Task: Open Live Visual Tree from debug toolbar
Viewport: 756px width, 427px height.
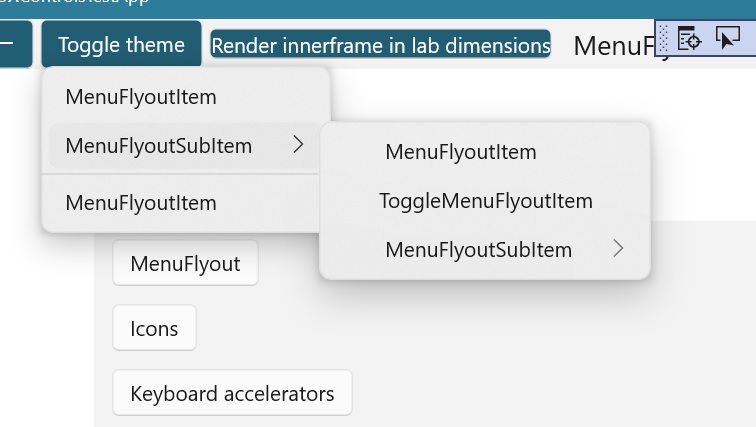Action: point(689,39)
